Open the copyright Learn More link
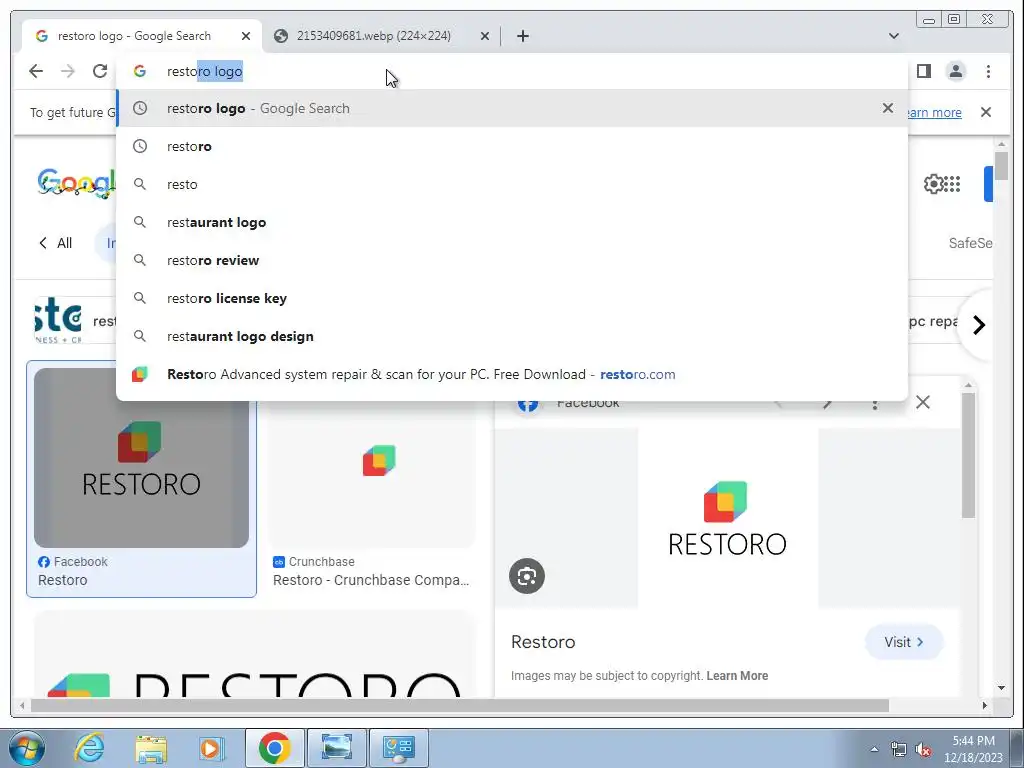Viewport: 1024px width, 768px height. point(737,676)
